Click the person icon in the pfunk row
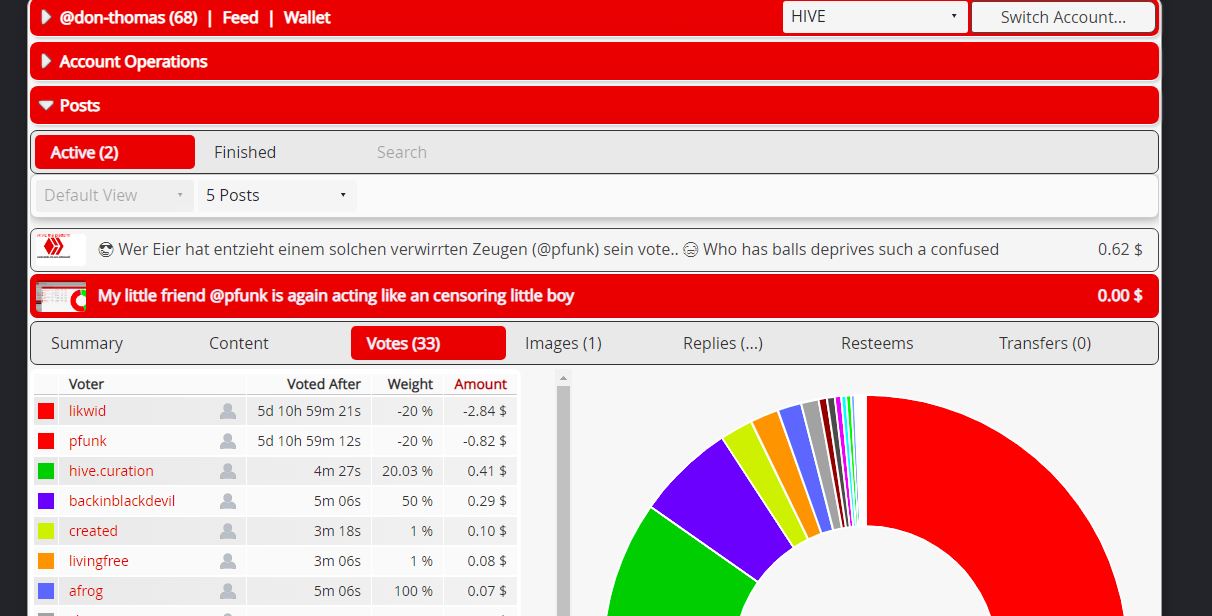 228,441
